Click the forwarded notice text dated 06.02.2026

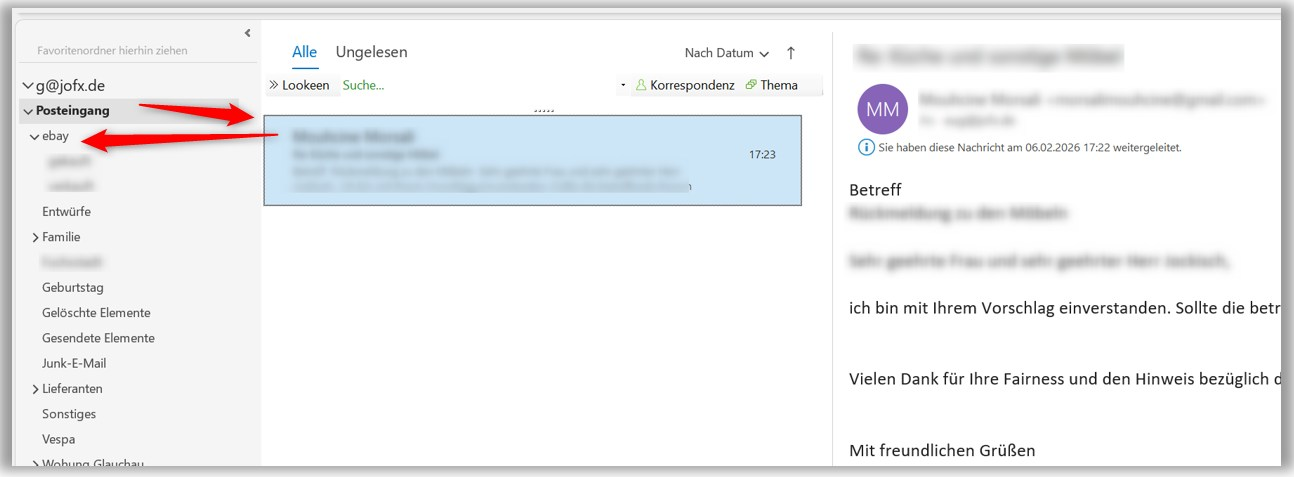tap(1029, 147)
